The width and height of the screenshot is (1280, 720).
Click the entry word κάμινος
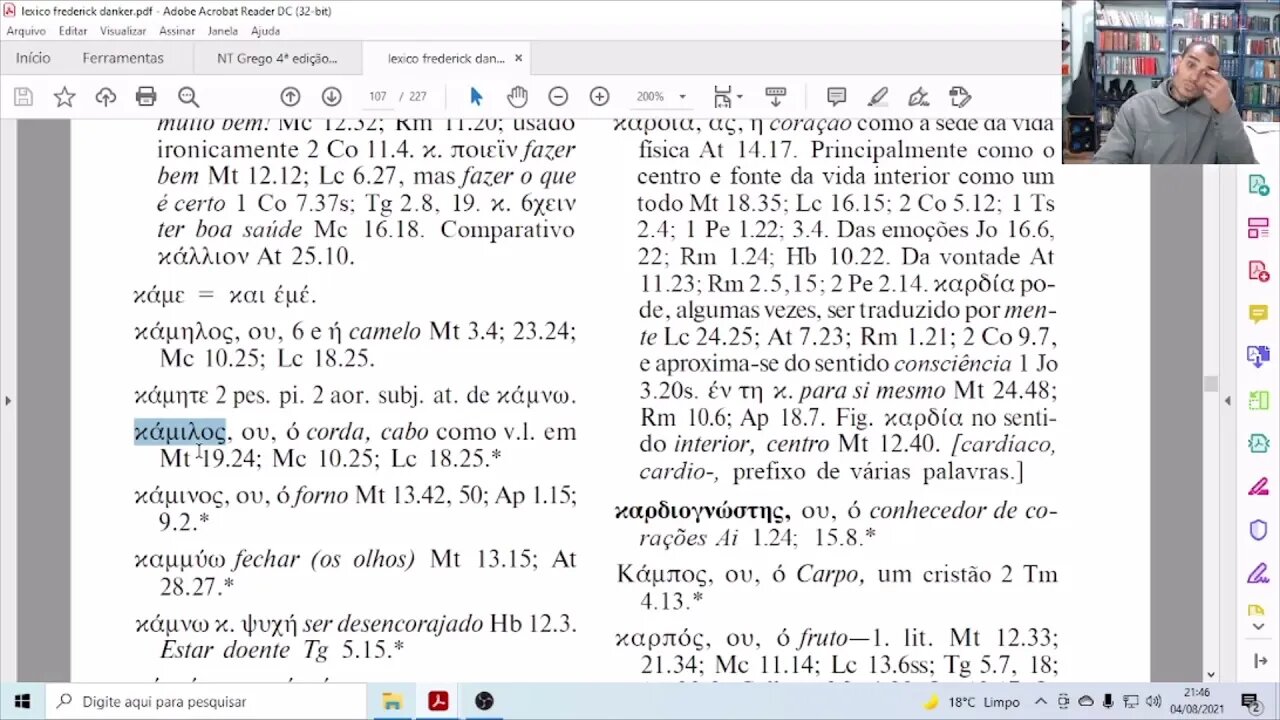pos(181,496)
